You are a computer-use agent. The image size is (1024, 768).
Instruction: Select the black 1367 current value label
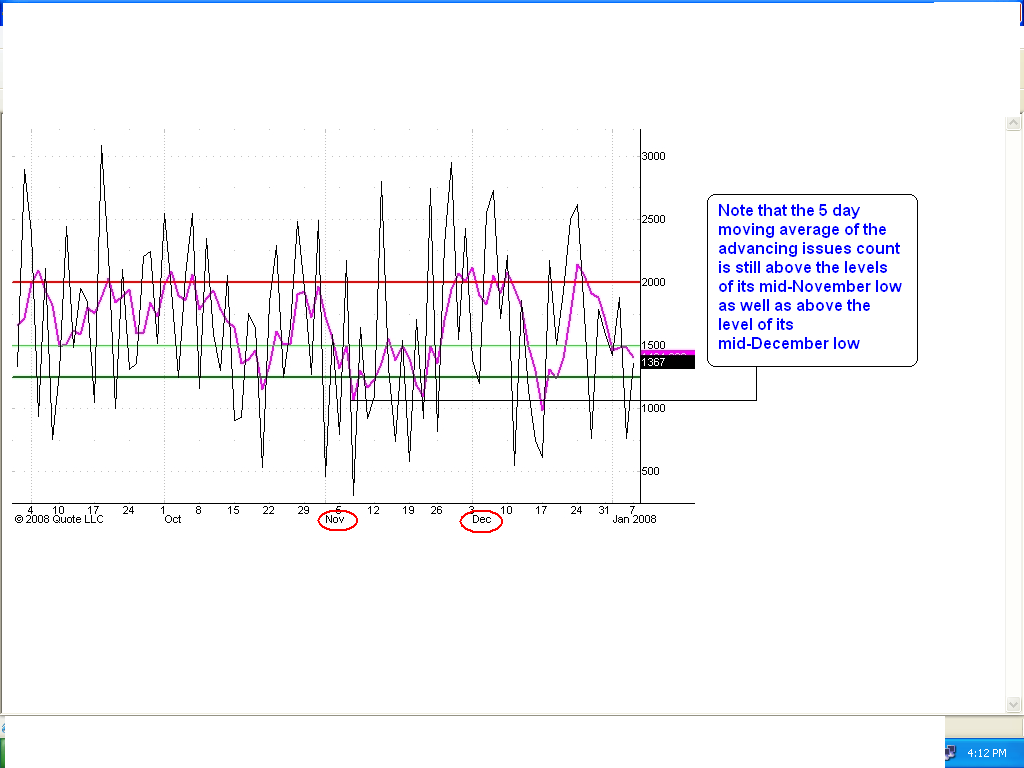(x=667, y=362)
